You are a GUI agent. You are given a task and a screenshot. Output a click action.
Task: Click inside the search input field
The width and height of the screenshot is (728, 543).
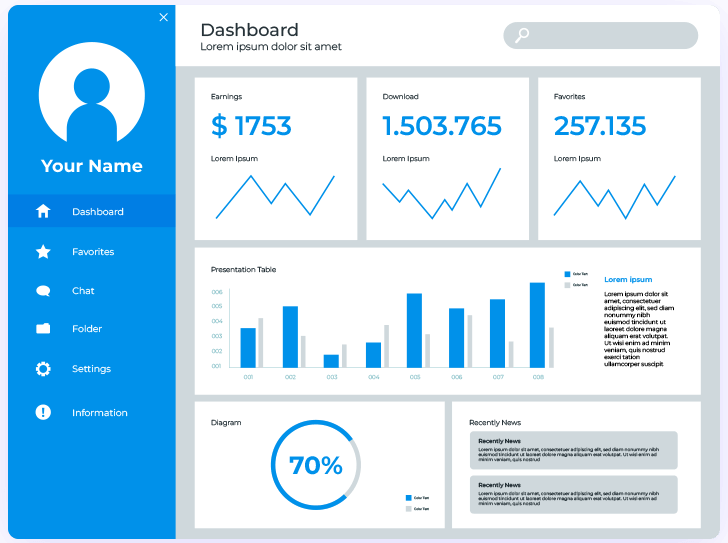[610, 36]
